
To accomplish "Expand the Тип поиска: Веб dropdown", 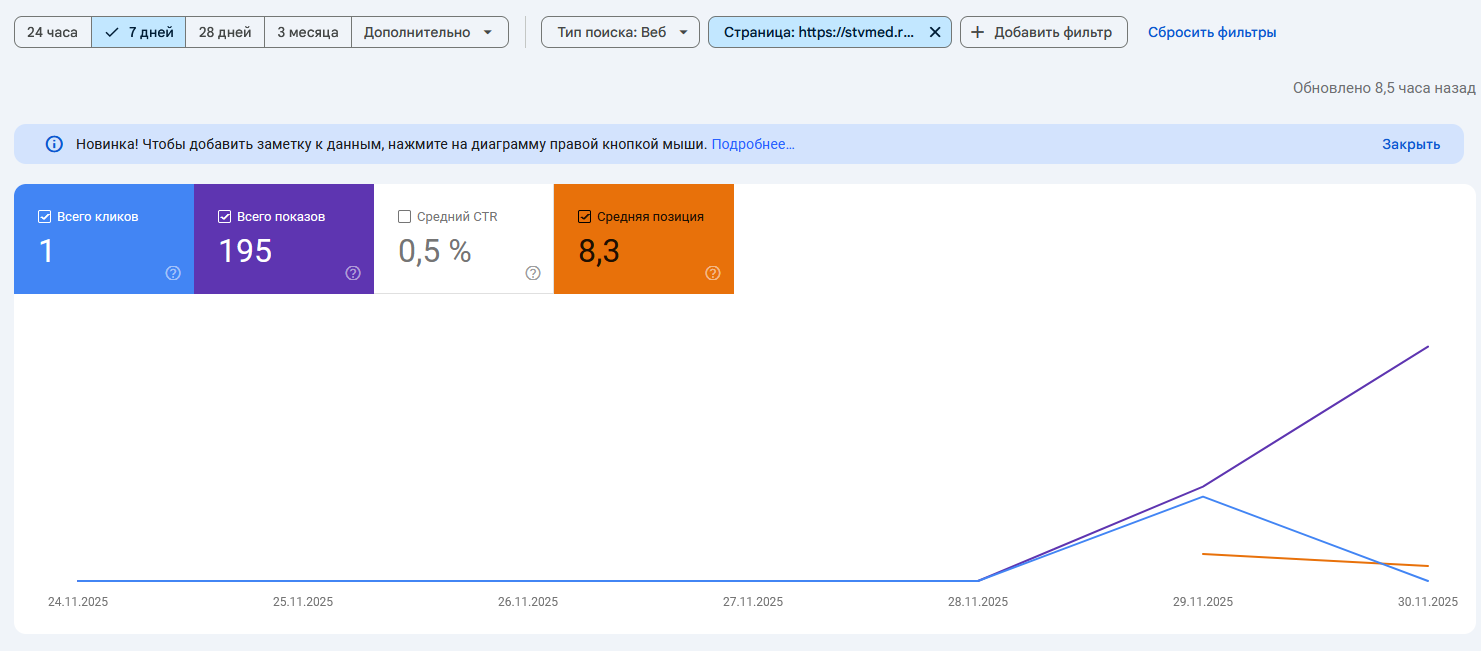I will [x=620, y=32].
